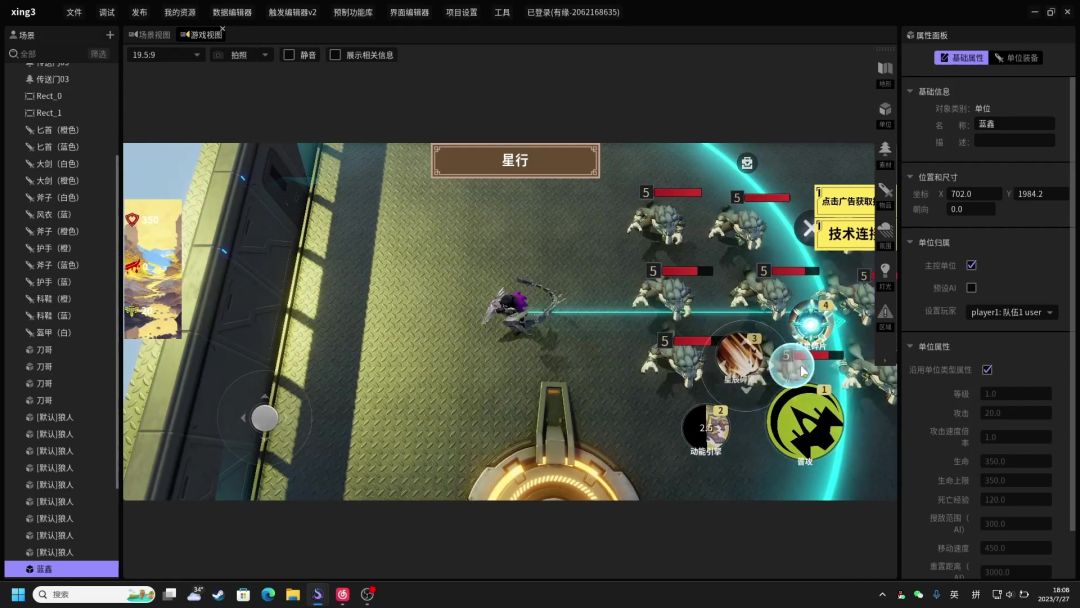1080x608 pixels.
Task: Select the 单位 unit cube icon
Action: pyautogui.click(x=885, y=110)
